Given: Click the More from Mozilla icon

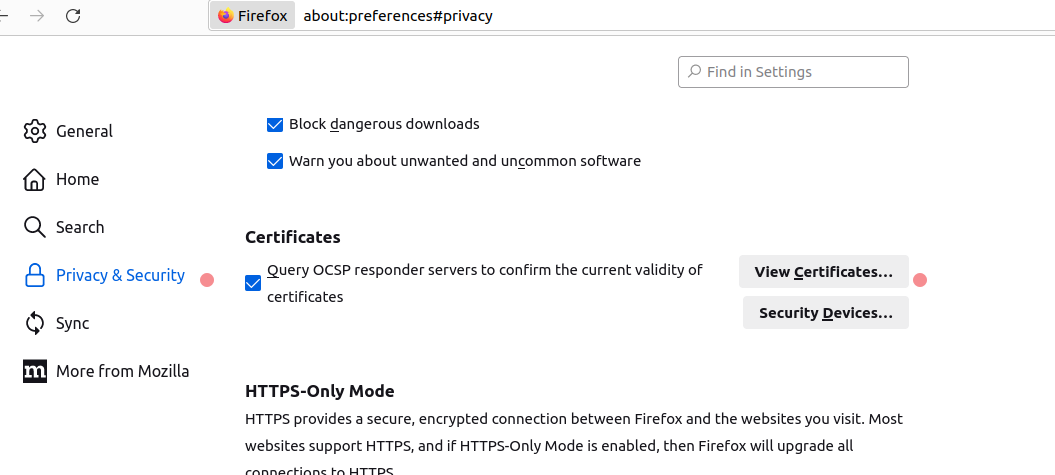Looking at the screenshot, I should 35,371.
